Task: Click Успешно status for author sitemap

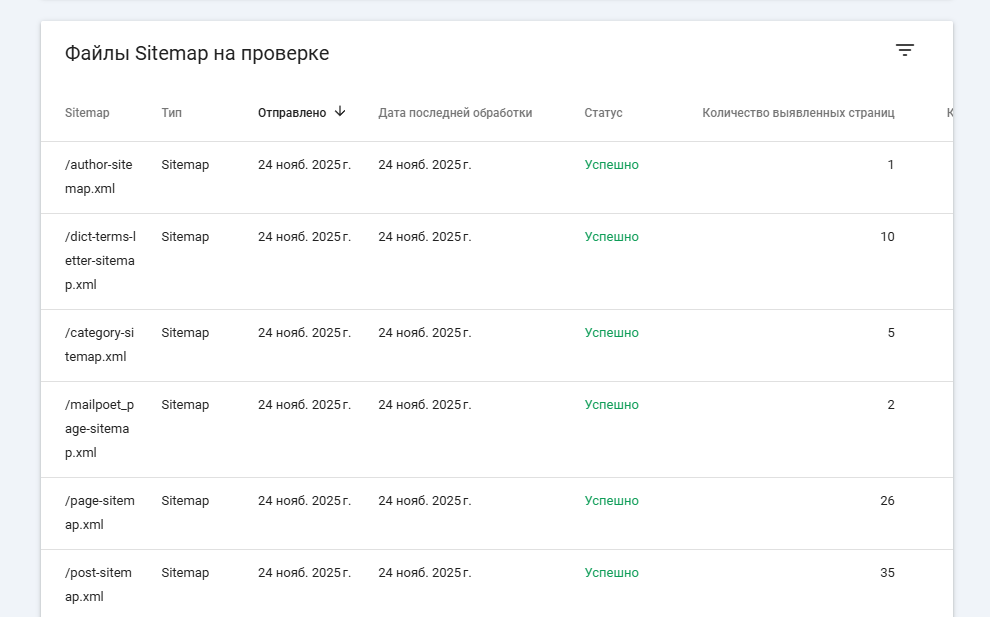Action: point(611,165)
